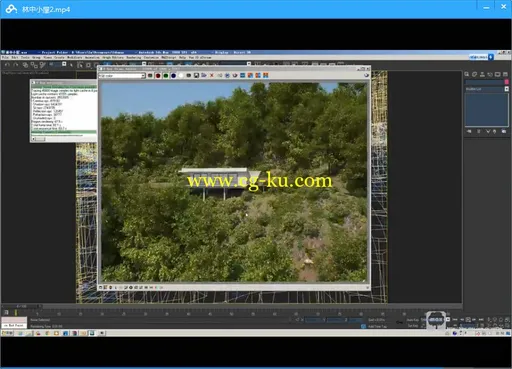Click Add Time Tag
512x369 pixels.
[377, 326]
